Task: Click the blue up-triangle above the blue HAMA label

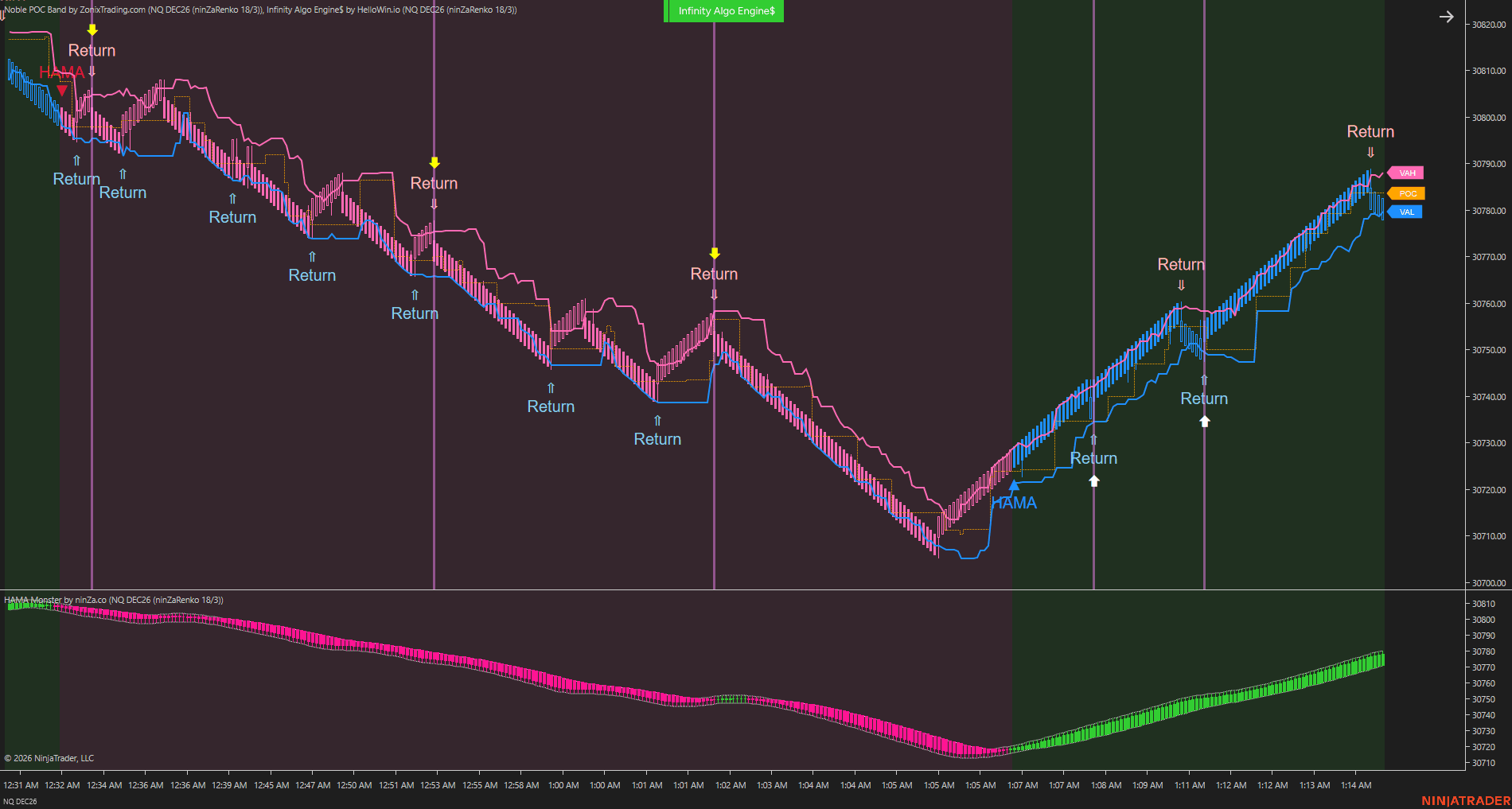Action: [1014, 484]
